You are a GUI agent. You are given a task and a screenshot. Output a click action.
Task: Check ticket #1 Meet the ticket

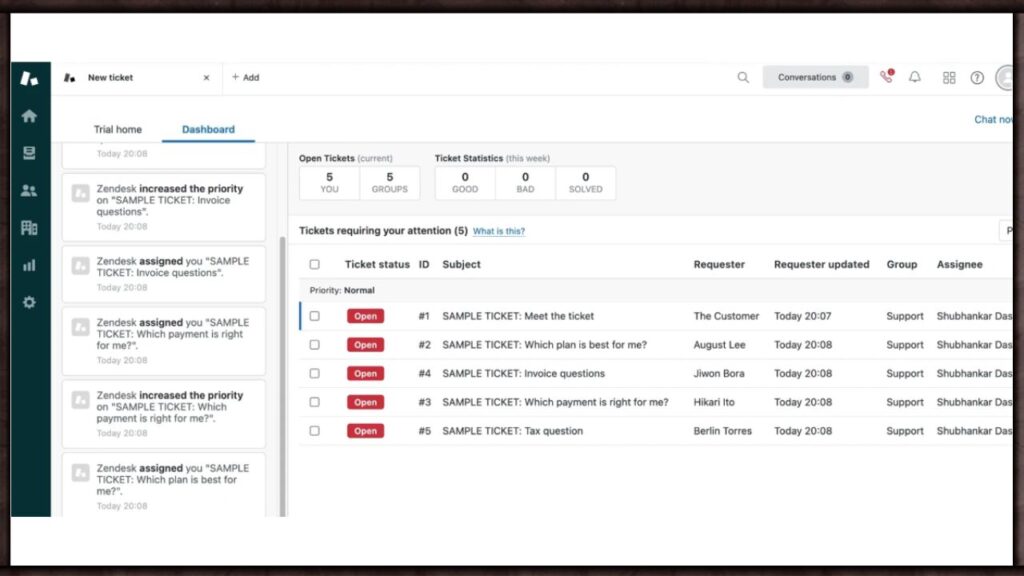[315, 316]
